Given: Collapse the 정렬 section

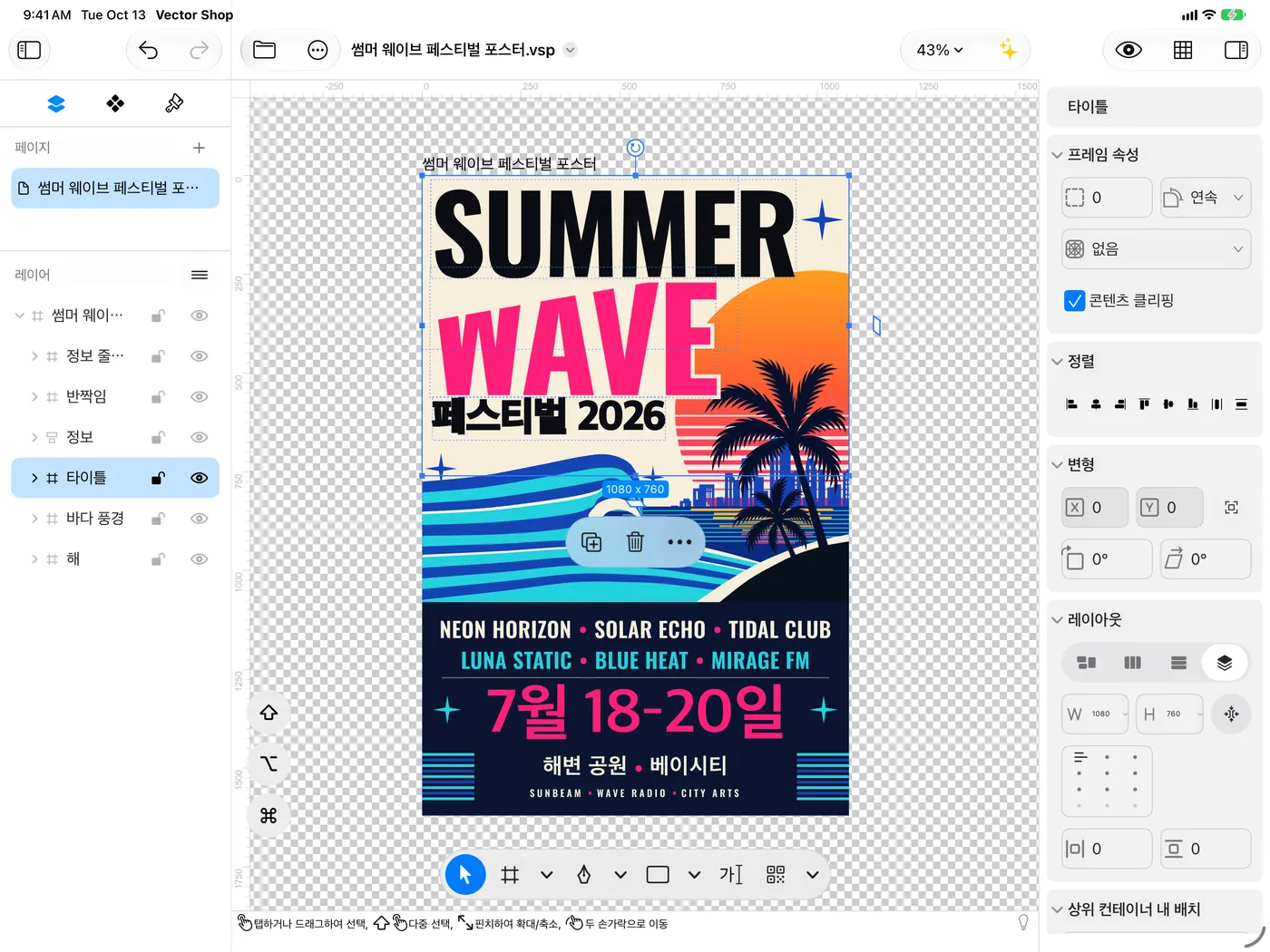Looking at the screenshot, I should pos(1057,362).
